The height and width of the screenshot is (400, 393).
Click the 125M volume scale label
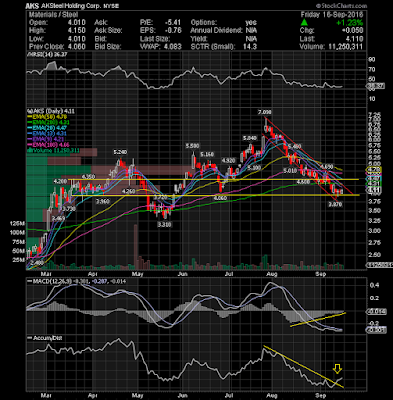tap(18, 223)
